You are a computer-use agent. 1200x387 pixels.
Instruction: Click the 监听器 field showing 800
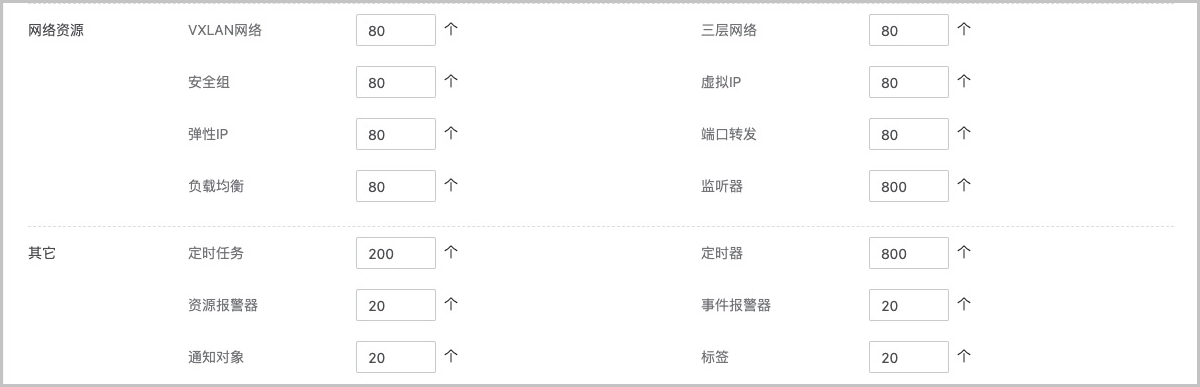[x=909, y=186]
